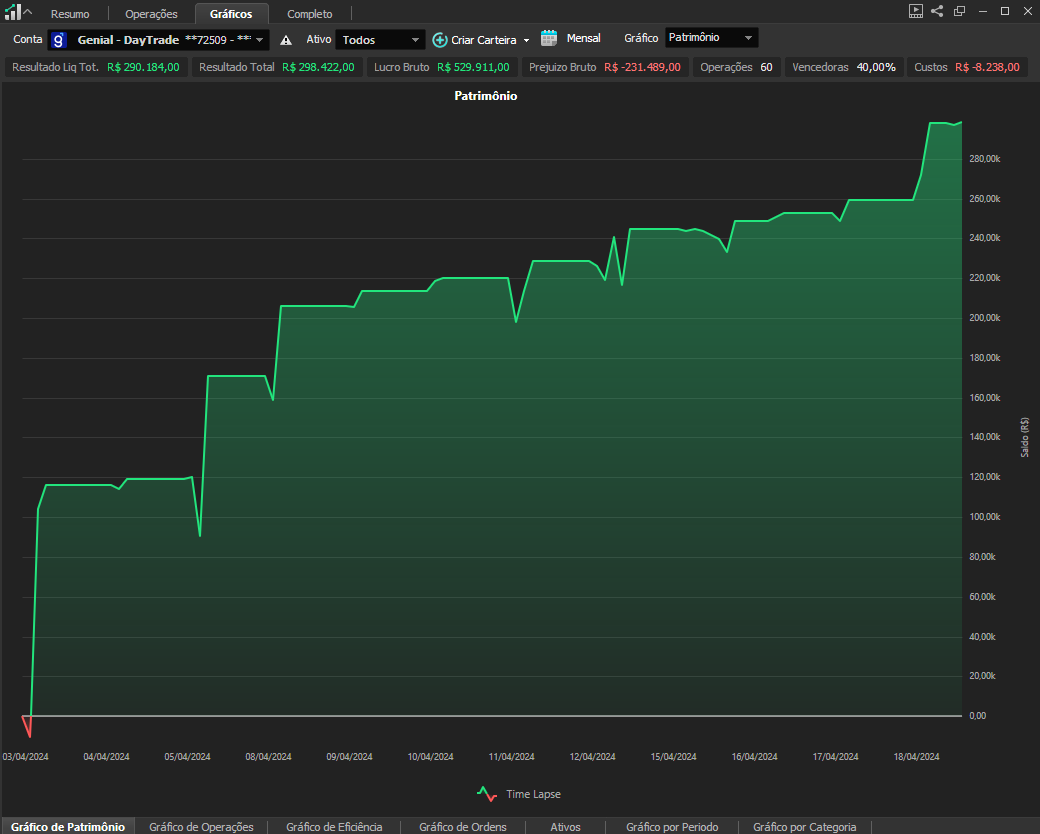Click the 08/04/2024 date axis label
The image size is (1040, 834).
269,756
